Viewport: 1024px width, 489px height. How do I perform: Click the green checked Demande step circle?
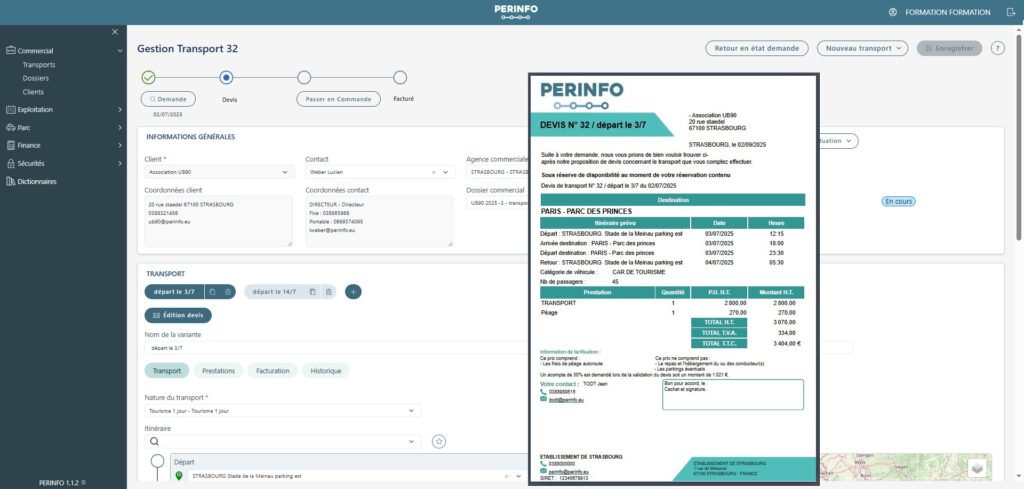(x=148, y=77)
